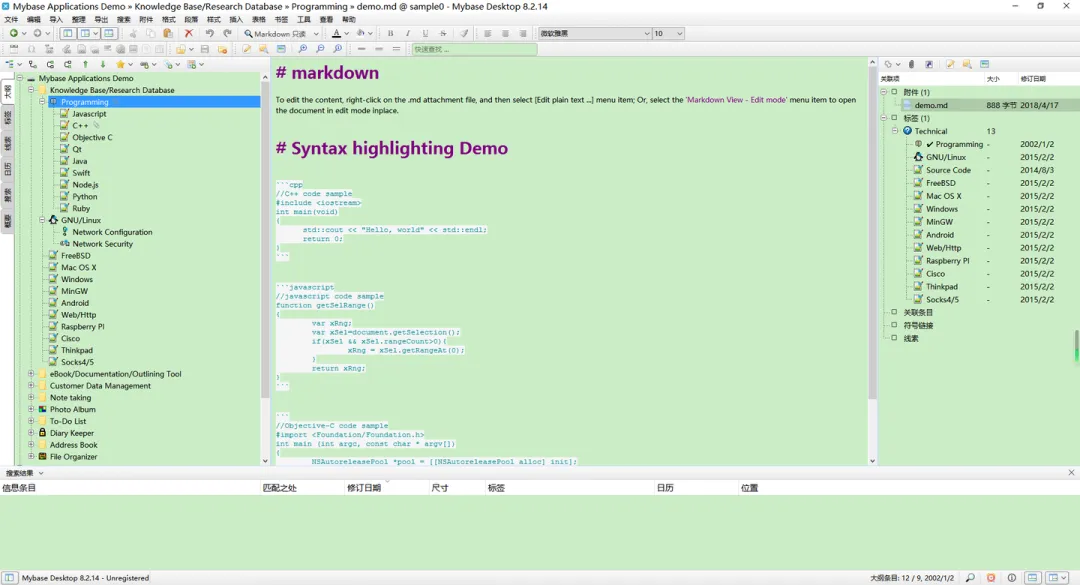Click the align left icon
The height and width of the screenshot is (585, 1080).
coord(488,33)
